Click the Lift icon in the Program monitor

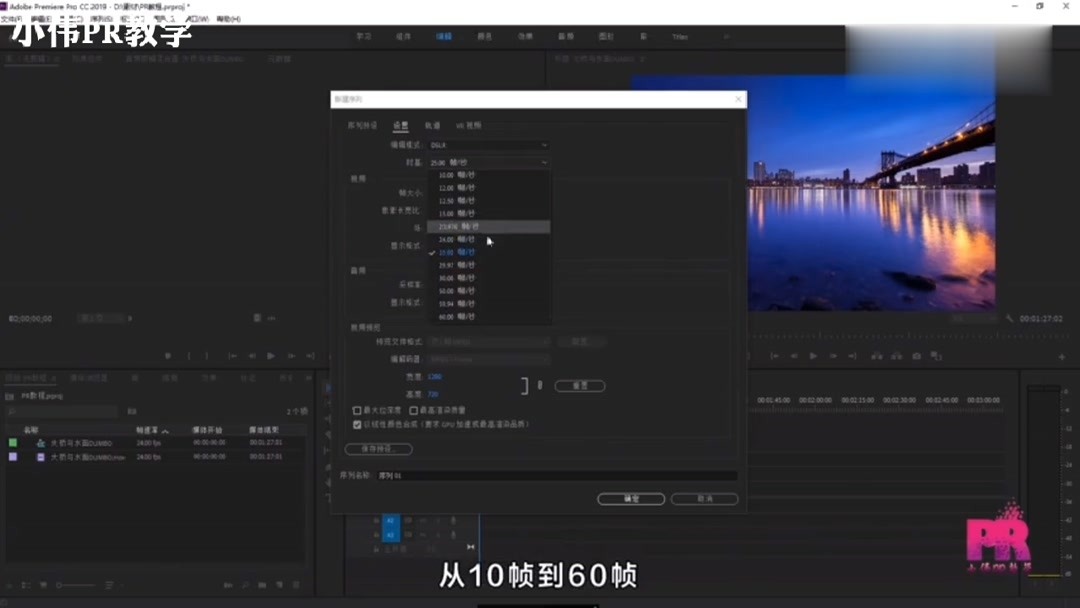tap(876, 355)
